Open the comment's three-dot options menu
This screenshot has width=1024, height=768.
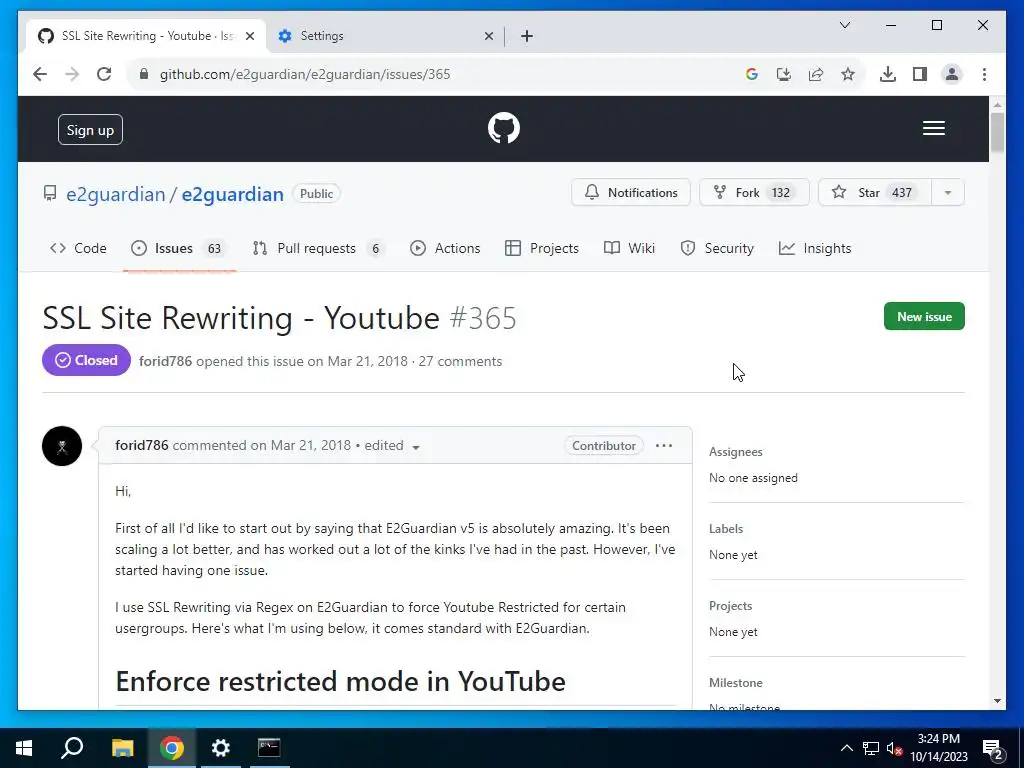(664, 445)
